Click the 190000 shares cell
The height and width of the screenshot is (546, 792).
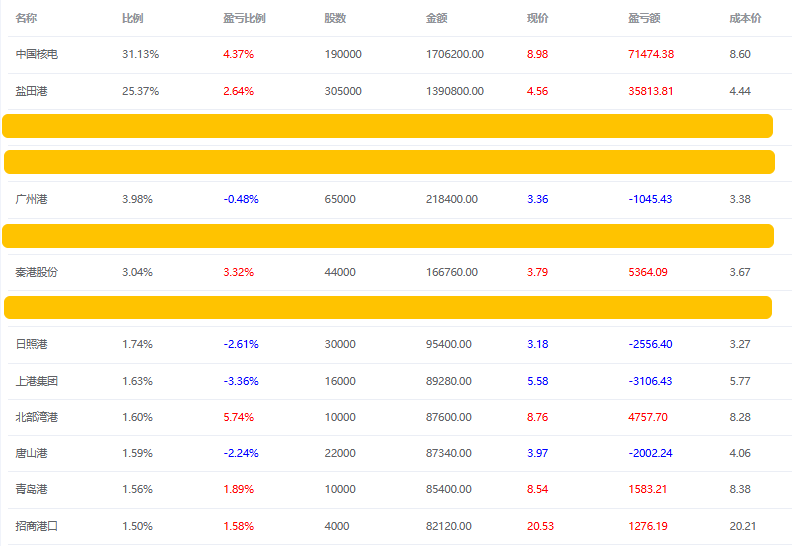[x=343, y=54]
